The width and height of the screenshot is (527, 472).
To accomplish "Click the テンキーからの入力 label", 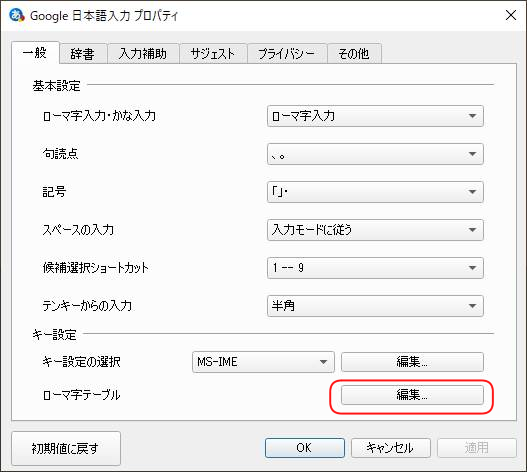I will tap(87, 306).
